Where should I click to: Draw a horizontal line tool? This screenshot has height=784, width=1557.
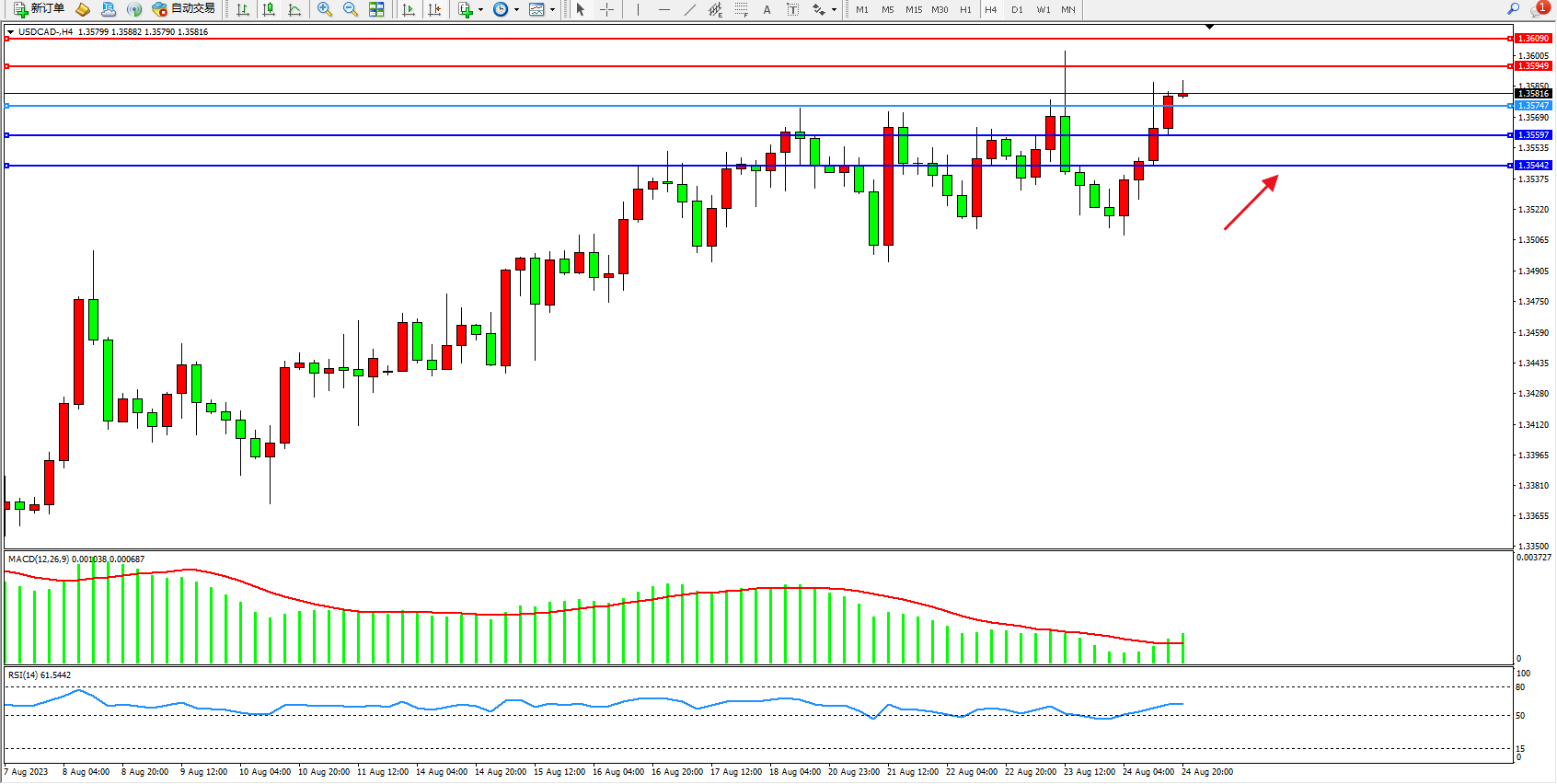(x=664, y=9)
